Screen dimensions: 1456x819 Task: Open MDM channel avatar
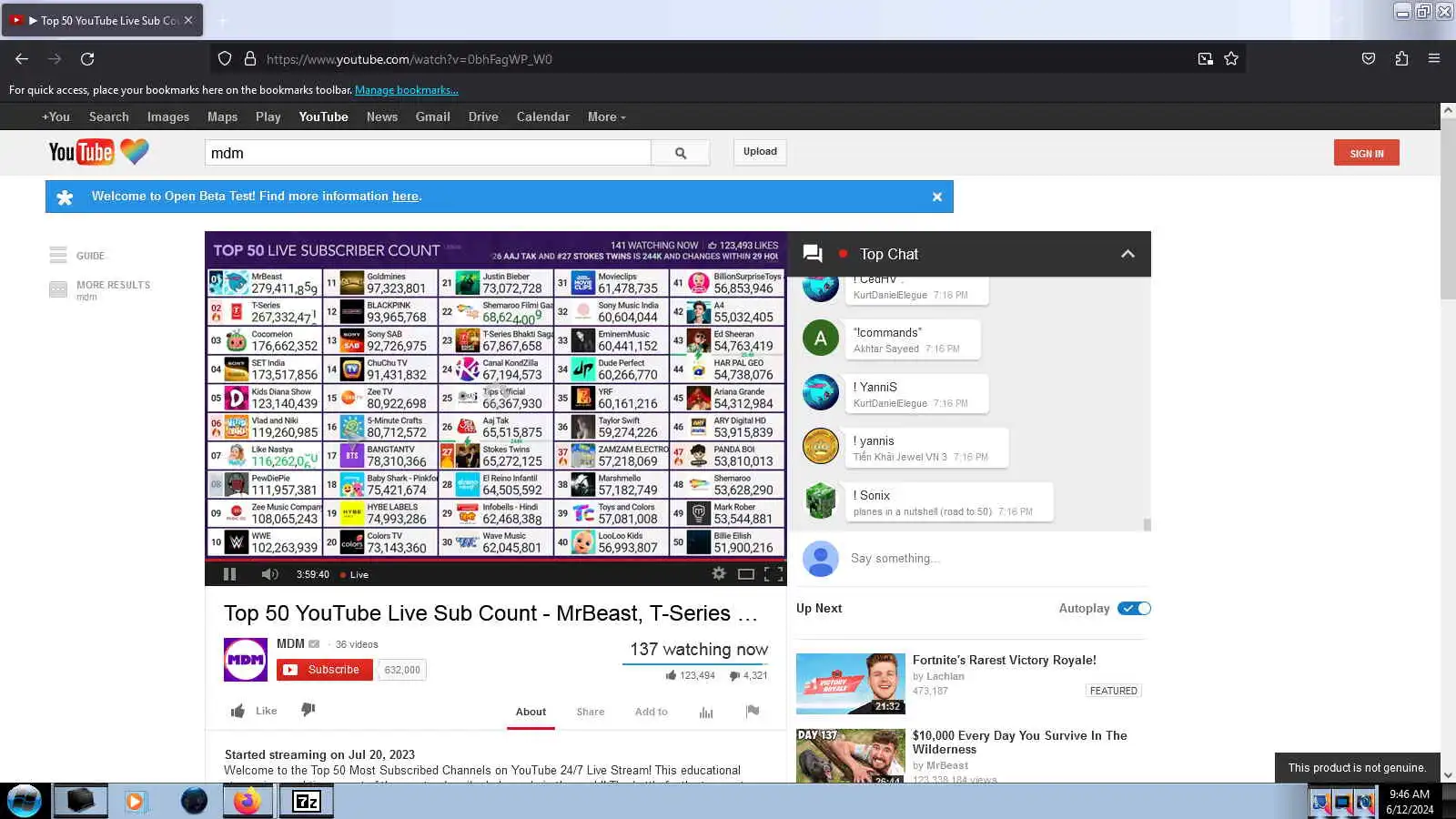pyautogui.click(x=246, y=660)
